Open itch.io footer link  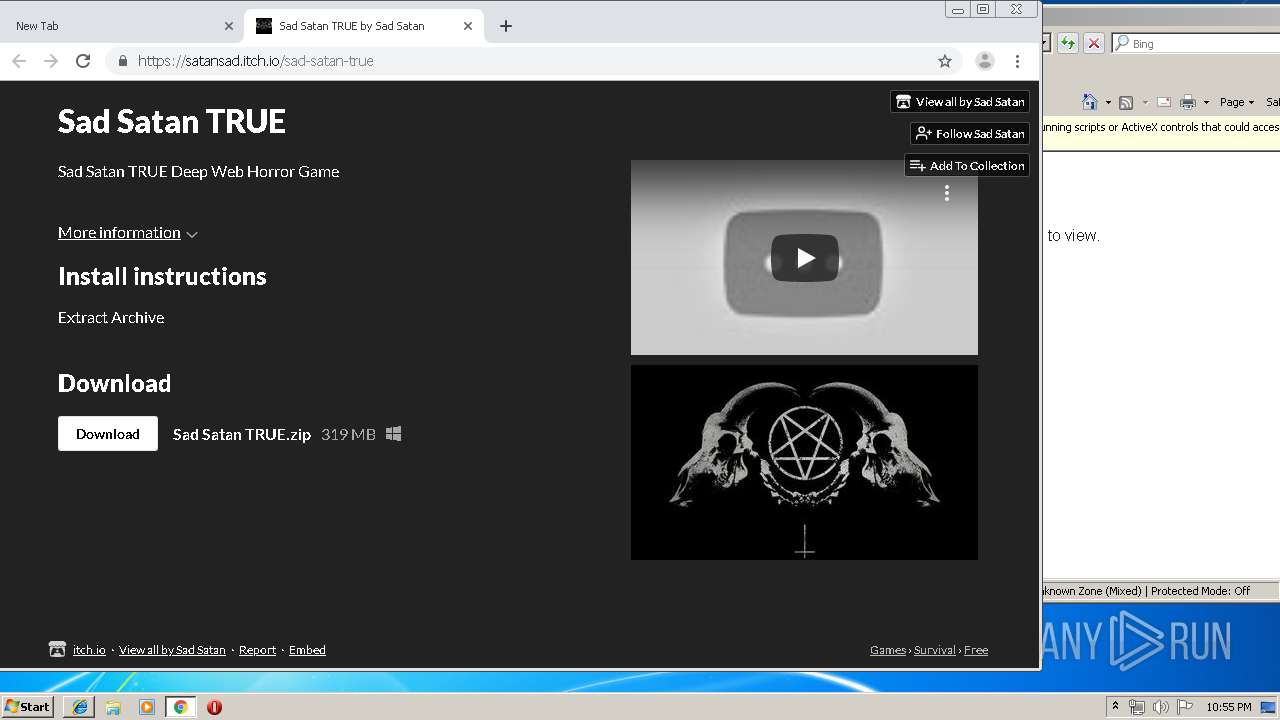(x=89, y=650)
